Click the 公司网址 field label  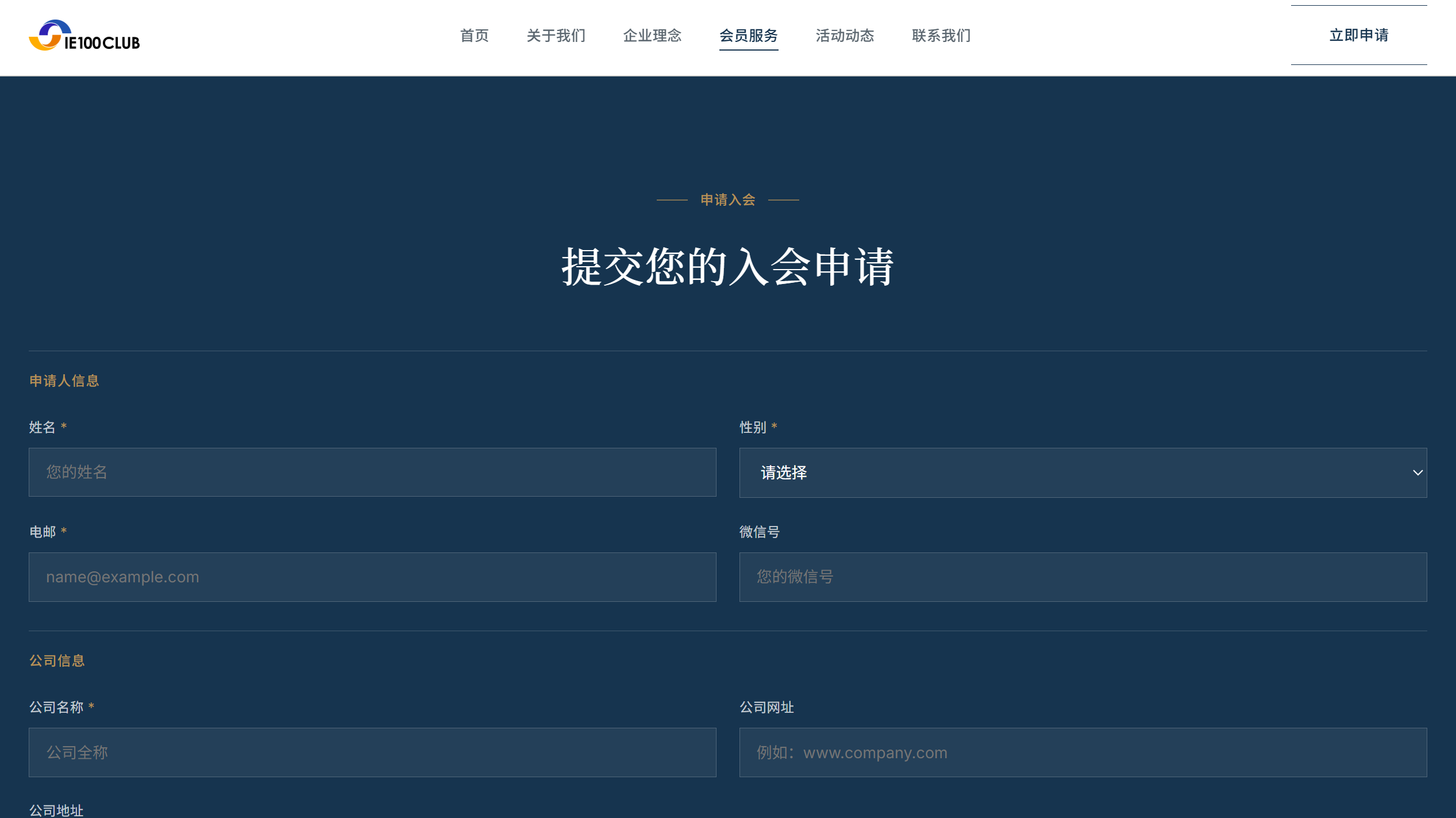(x=766, y=707)
